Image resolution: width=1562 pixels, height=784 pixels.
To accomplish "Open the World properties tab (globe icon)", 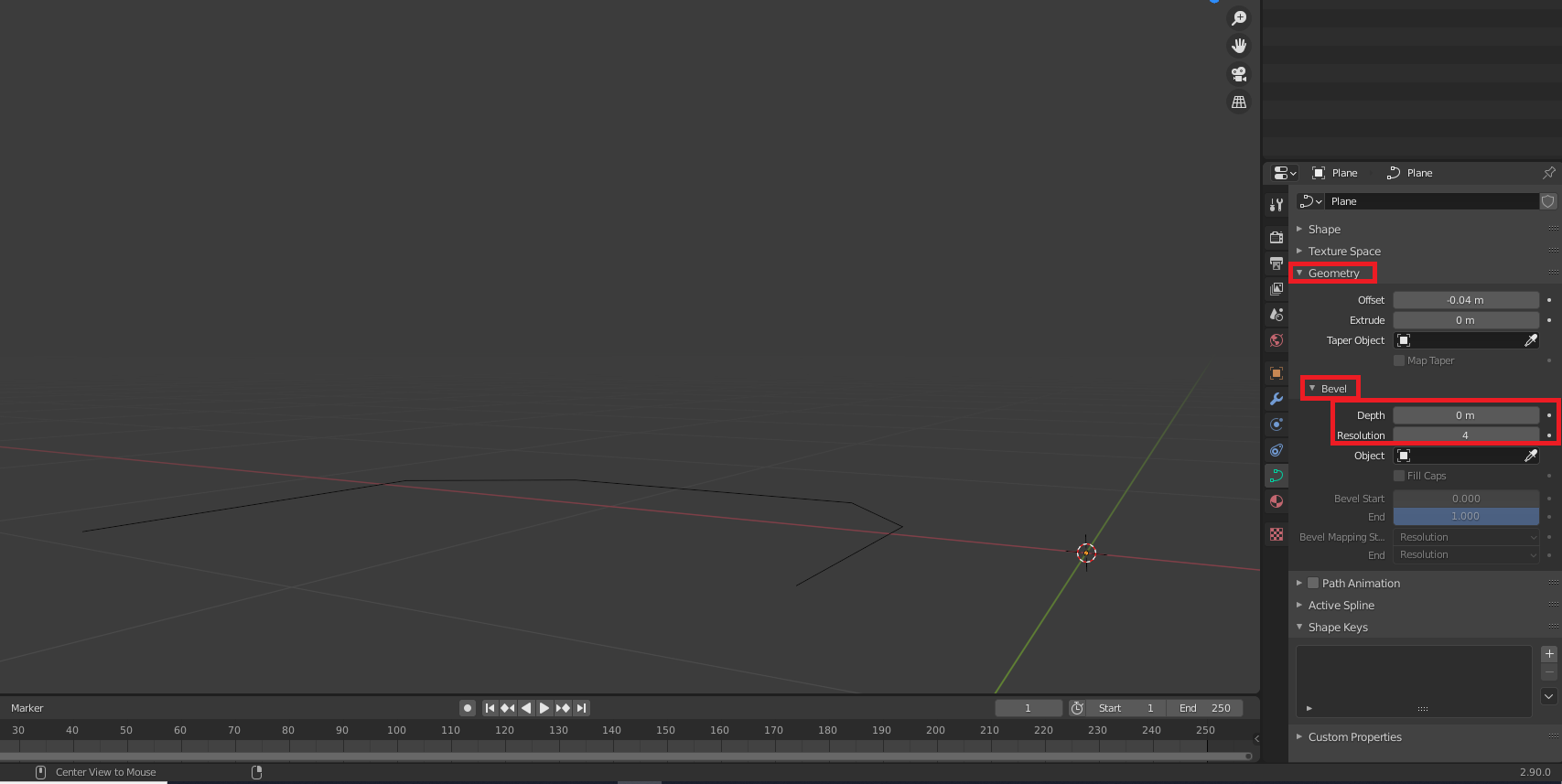I will tap(1277, 340).
